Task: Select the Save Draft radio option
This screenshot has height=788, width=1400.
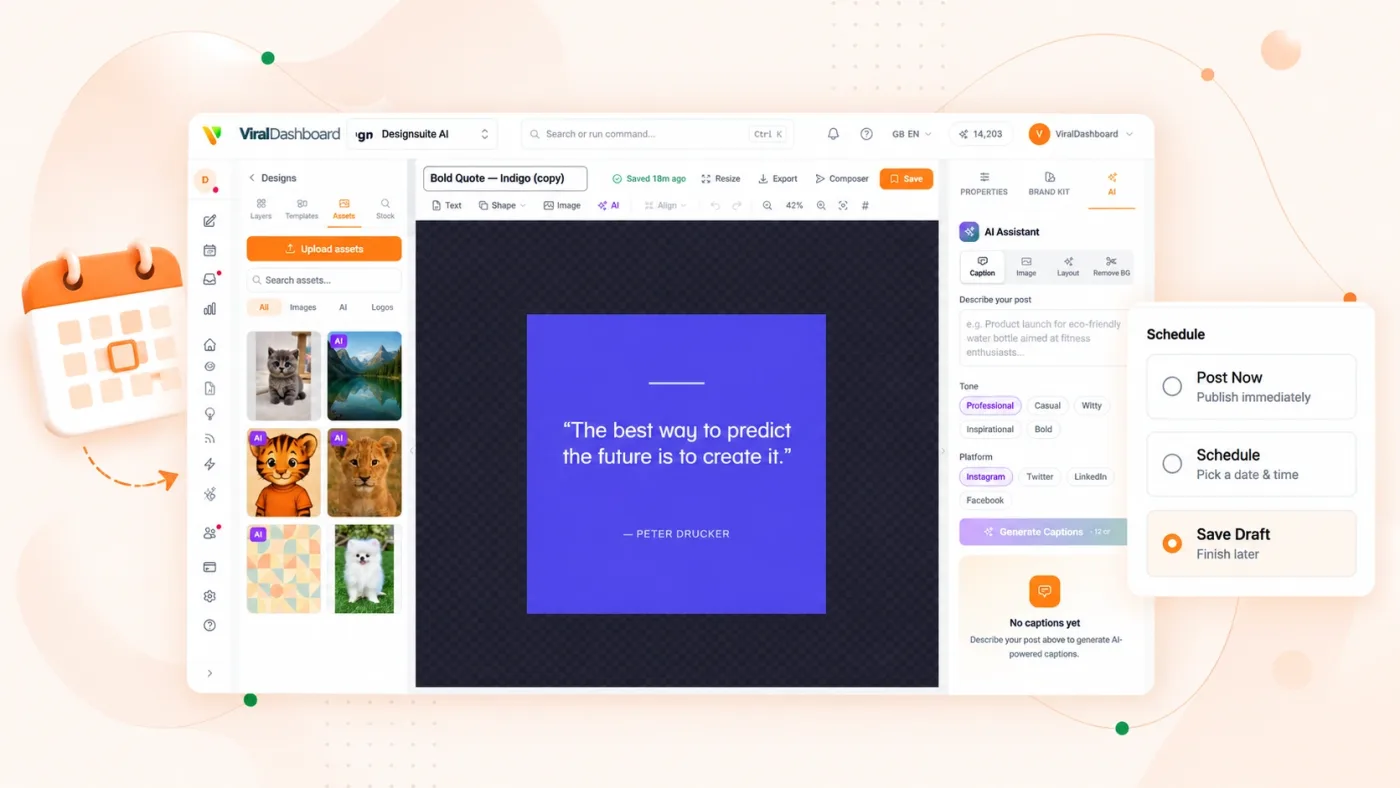Action: coord(1172,543)
